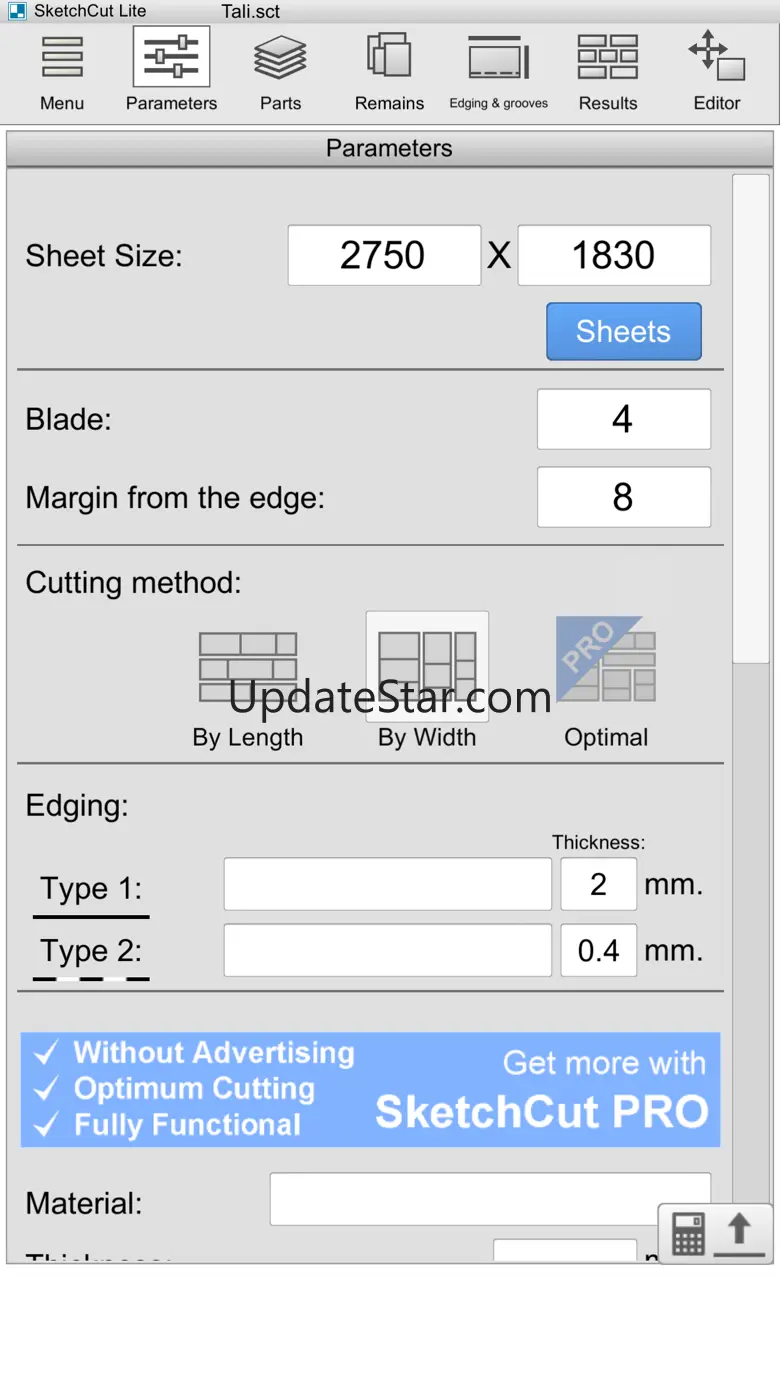Screen dimensions: 780x1387
Task: Select the Parameters sliders icon
Action: [171, 58]
